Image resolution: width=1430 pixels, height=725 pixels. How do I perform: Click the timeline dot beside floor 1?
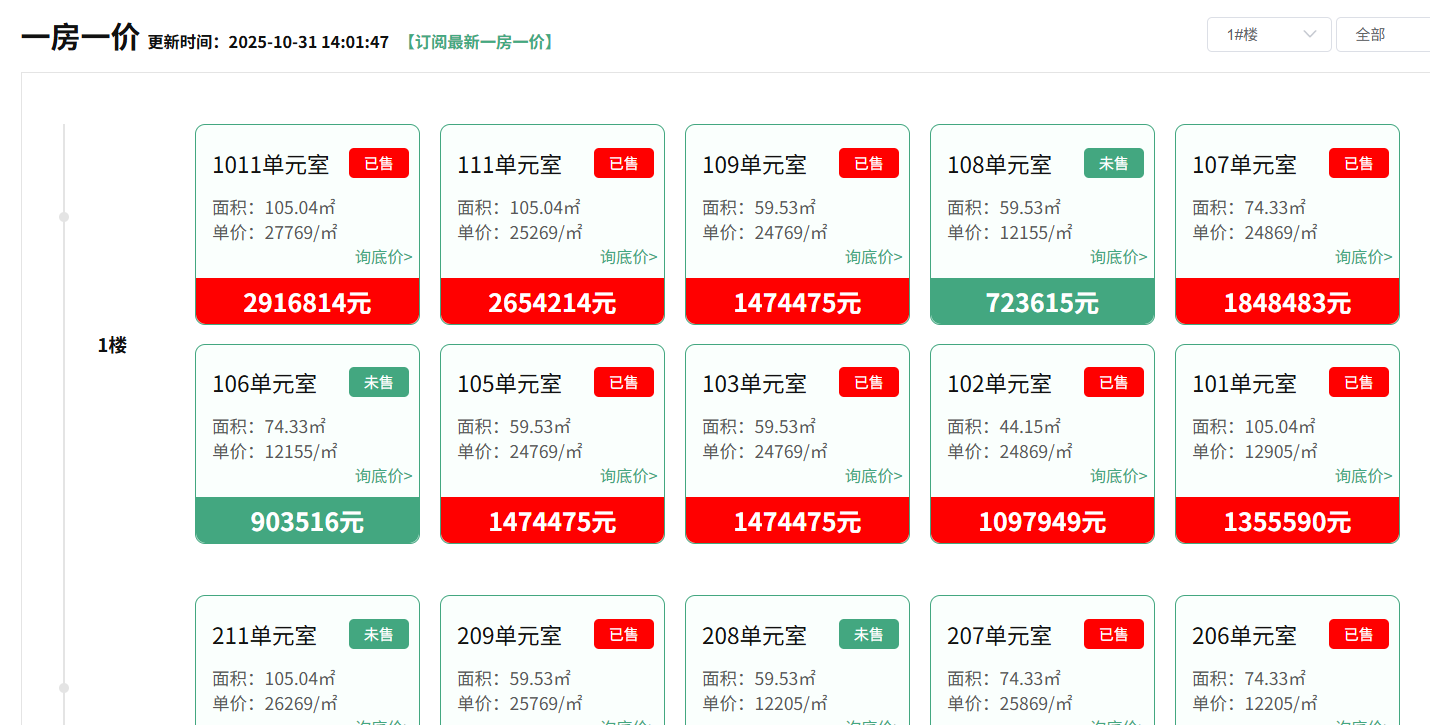tap(64, 217)
